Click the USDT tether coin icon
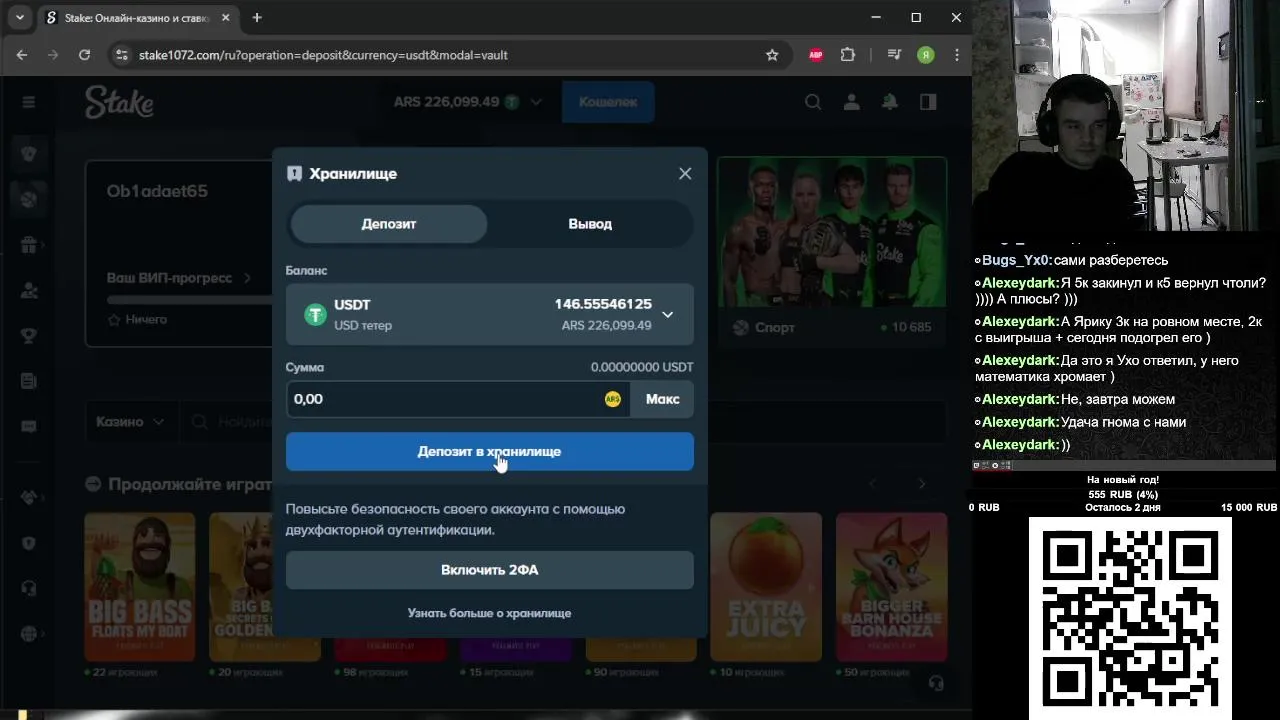This screenshot has height=720, width=1280. (x=316, y=315)
